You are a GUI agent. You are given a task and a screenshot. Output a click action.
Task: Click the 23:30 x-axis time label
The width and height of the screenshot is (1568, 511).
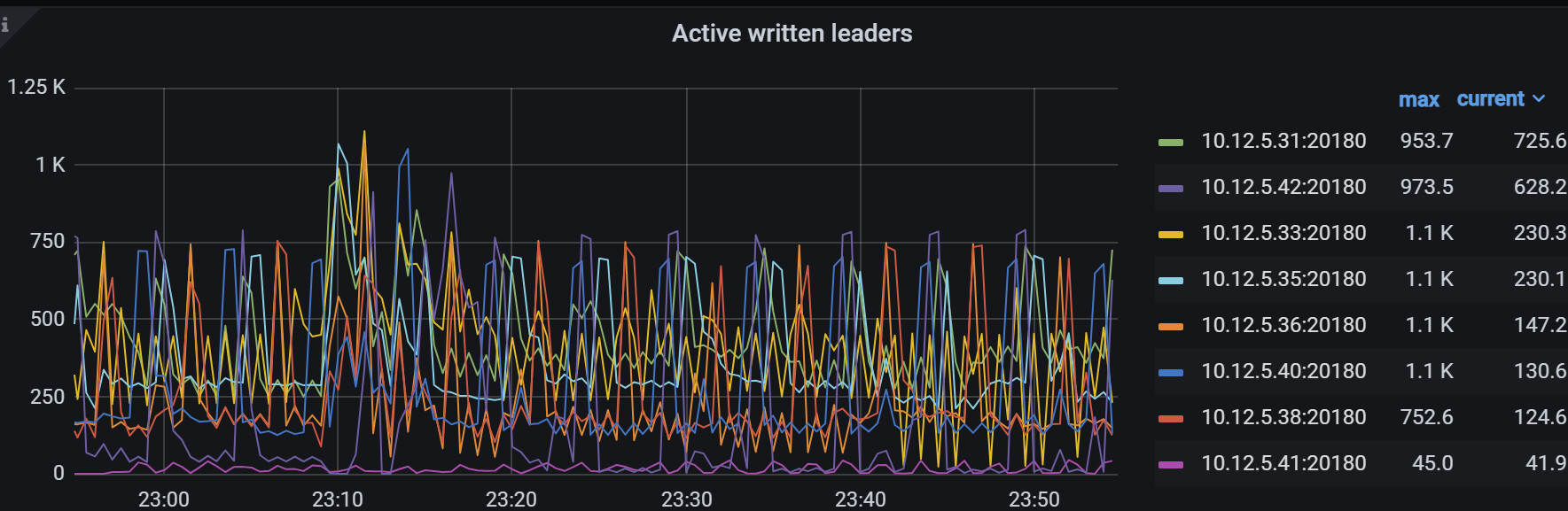tap(687, 499)
